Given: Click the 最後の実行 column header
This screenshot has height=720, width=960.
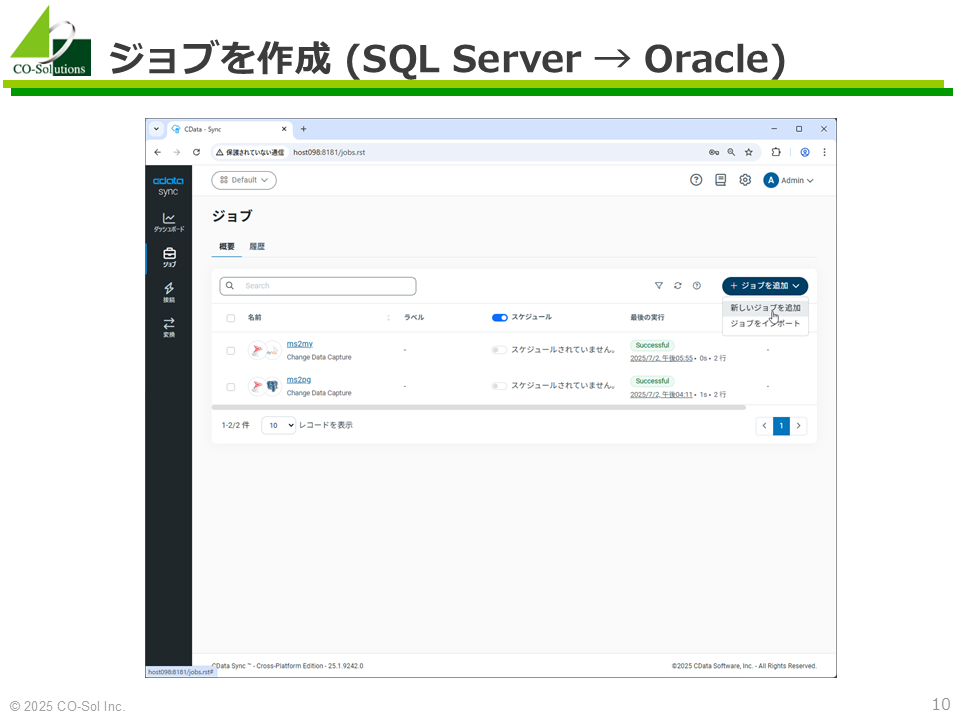Looking at the screenshot, I should click(647, 318).
